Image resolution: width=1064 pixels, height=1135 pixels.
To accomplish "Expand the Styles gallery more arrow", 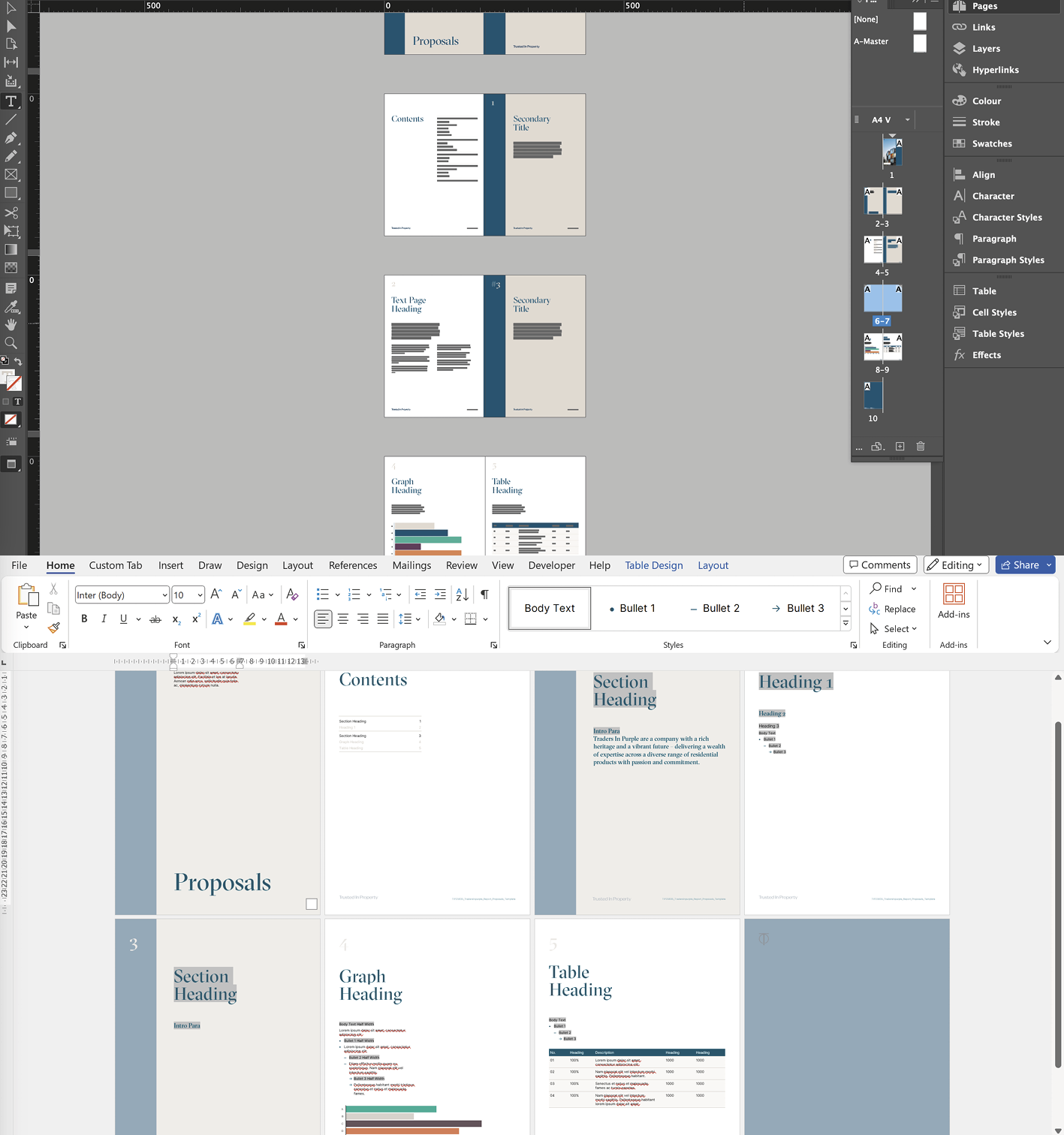I will click(845, 623).
